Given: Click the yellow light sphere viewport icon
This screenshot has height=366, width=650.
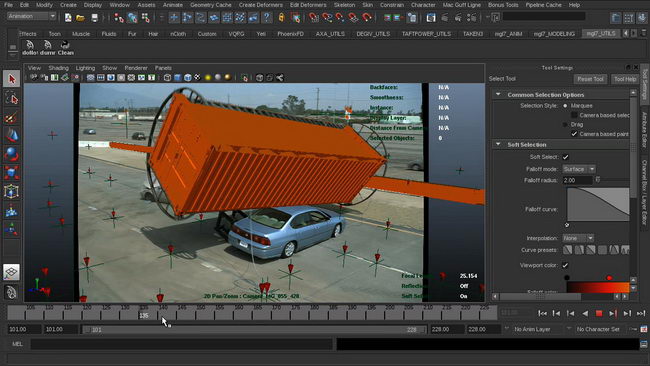Looking at the screenshot, I should point(208,78).
